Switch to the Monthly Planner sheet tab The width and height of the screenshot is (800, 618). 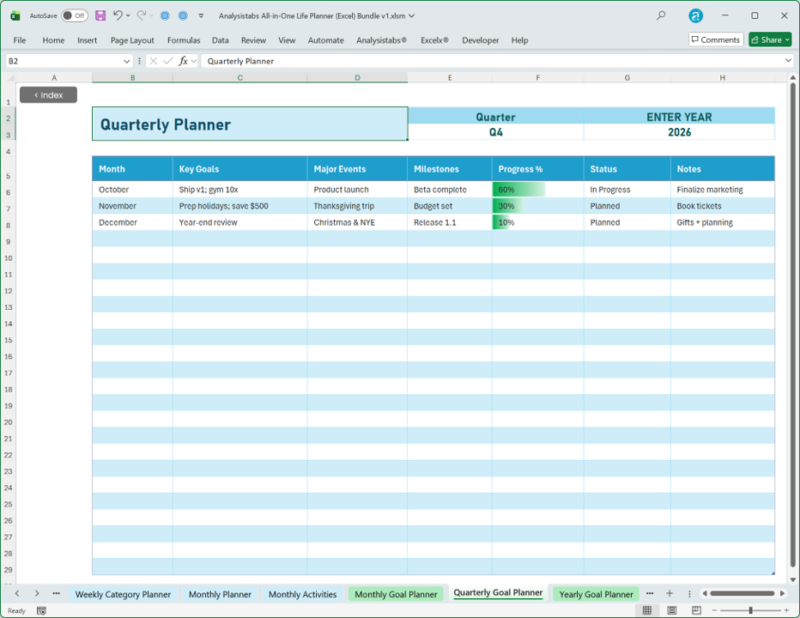tap(219, 593)
